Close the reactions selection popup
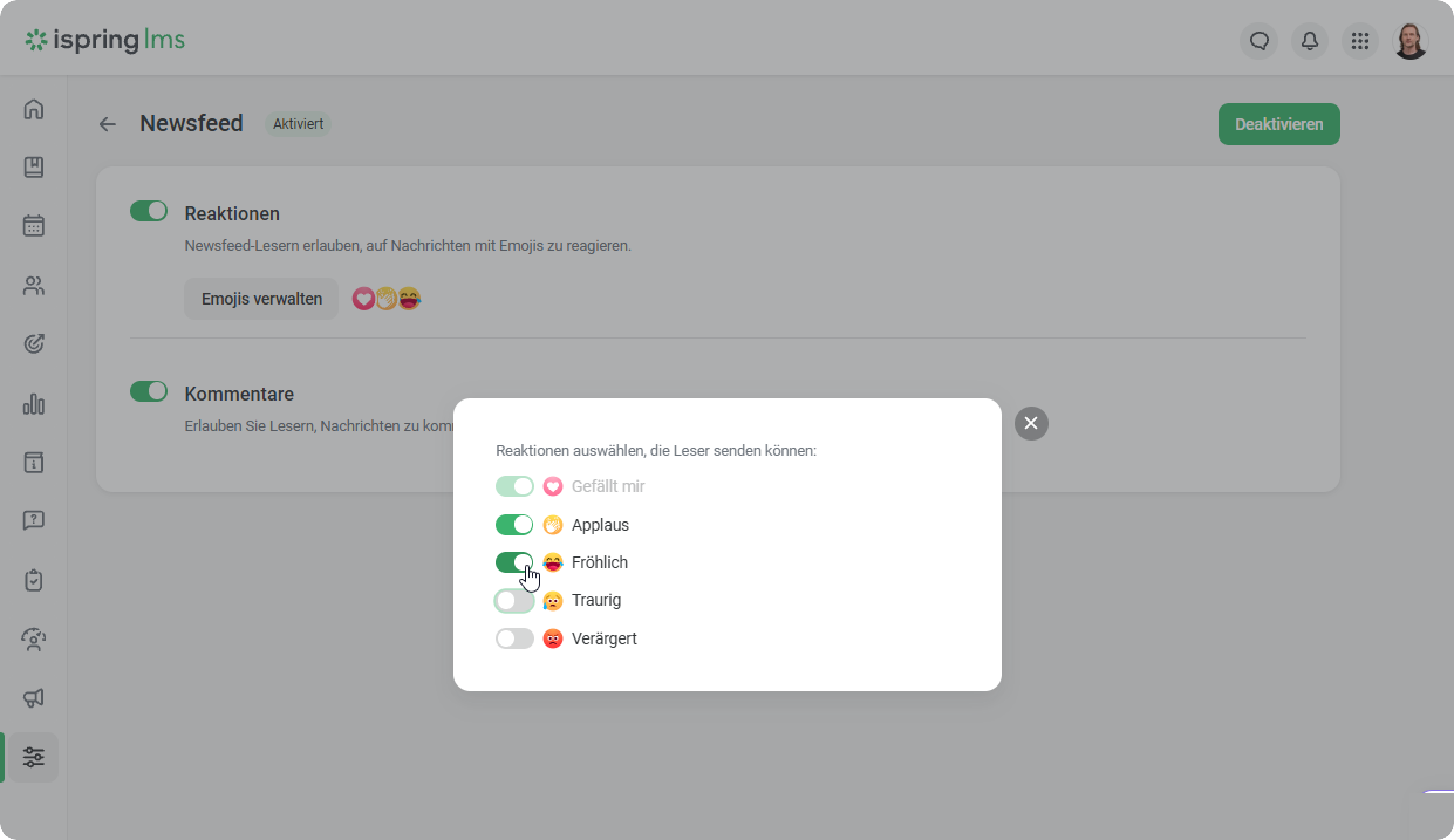 (x=1031, y=423)
